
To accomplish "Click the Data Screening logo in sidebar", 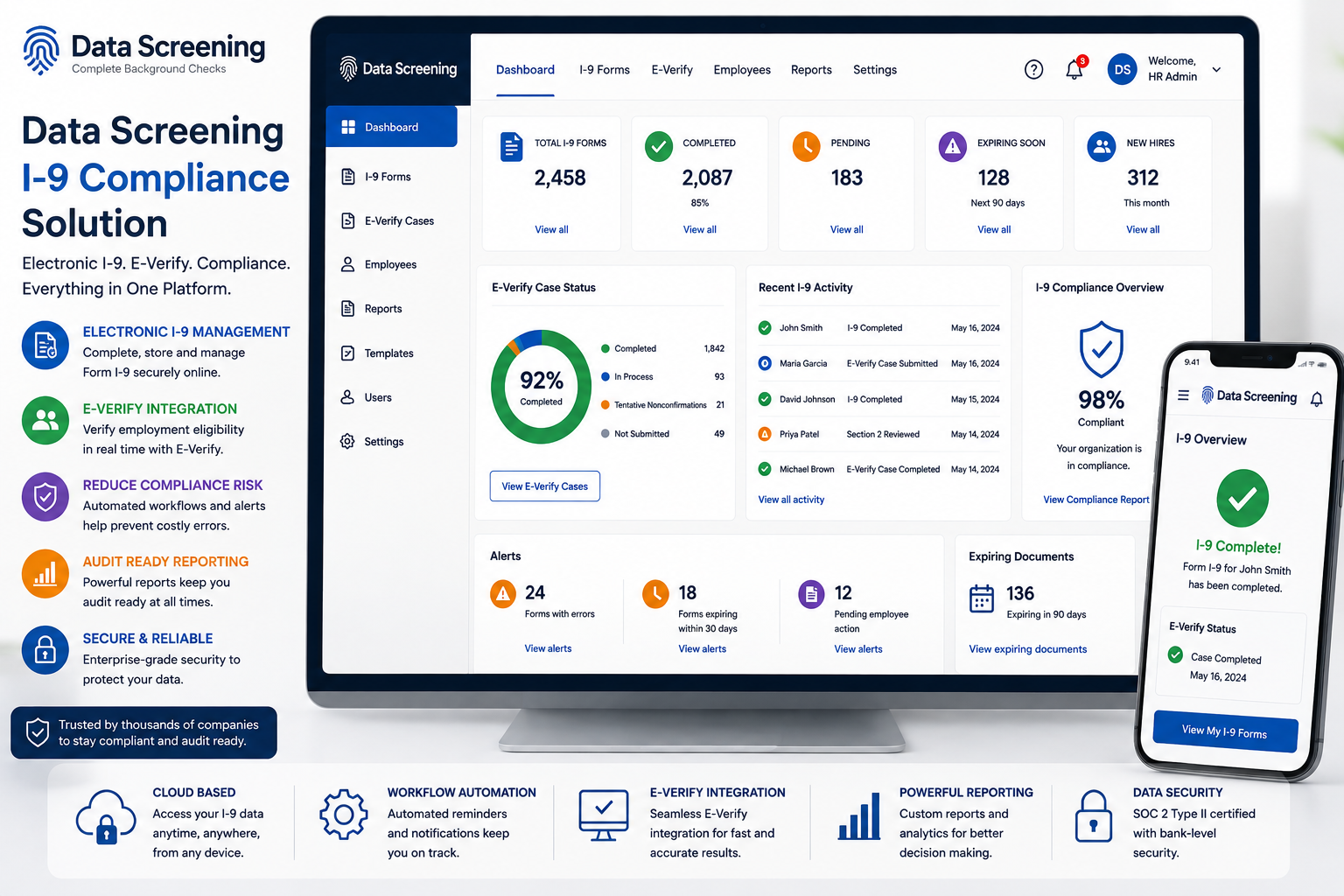I will (x=398, y=68).
